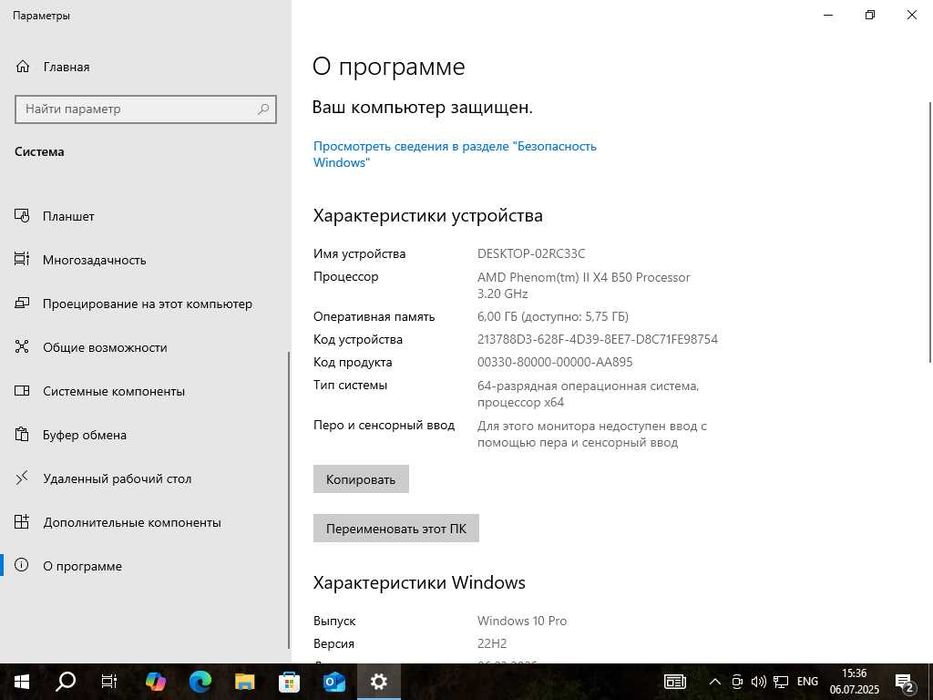Open the clock showing 15:36
933x700 pixels.
click(x=854, y=682)
